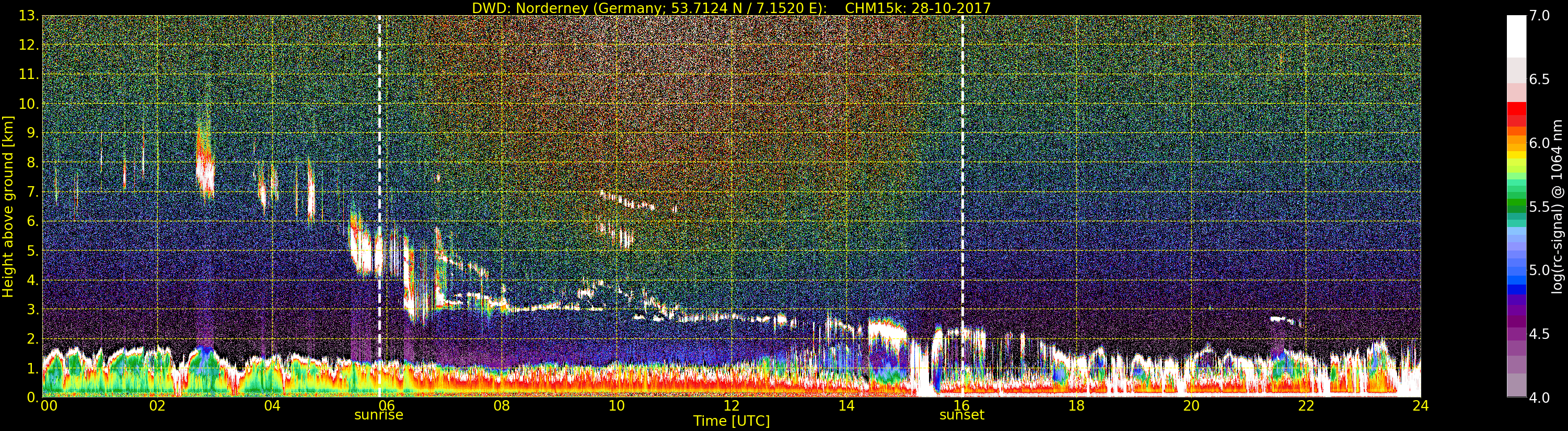Click colorbar tick value '6.0'
The width and height of the screenshot is (1568, 431).
tap(1539, 143)
